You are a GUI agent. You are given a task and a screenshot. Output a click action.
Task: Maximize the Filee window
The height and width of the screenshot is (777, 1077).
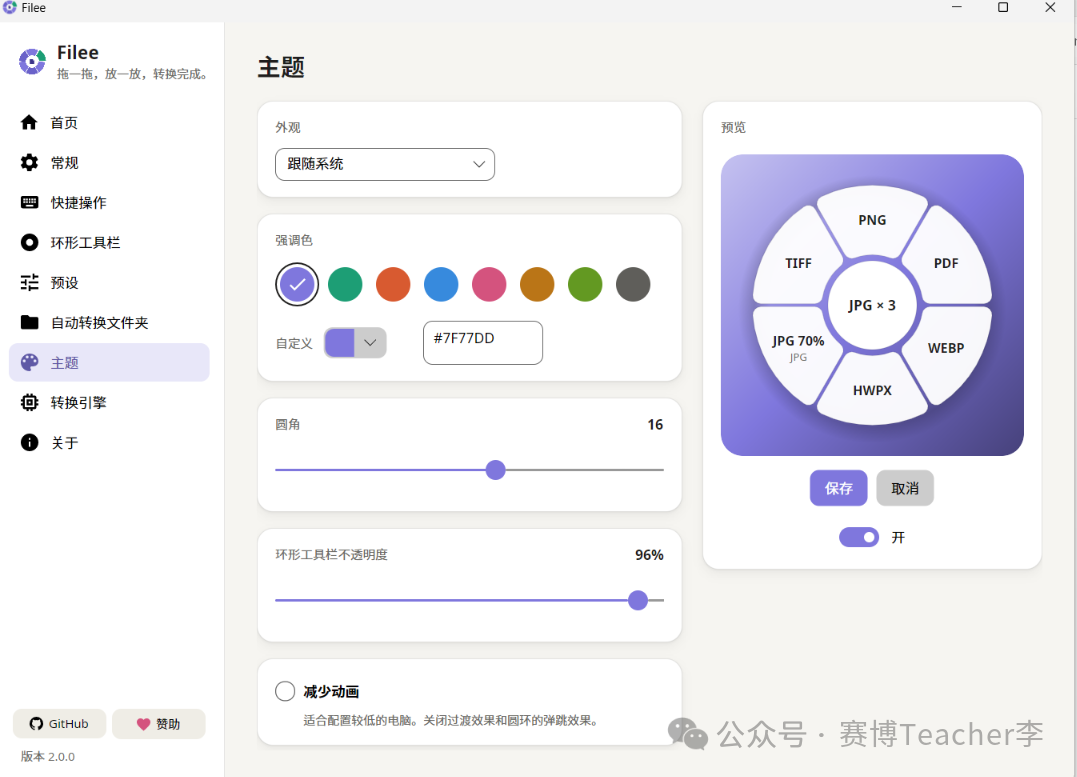tap(1003, 8)
